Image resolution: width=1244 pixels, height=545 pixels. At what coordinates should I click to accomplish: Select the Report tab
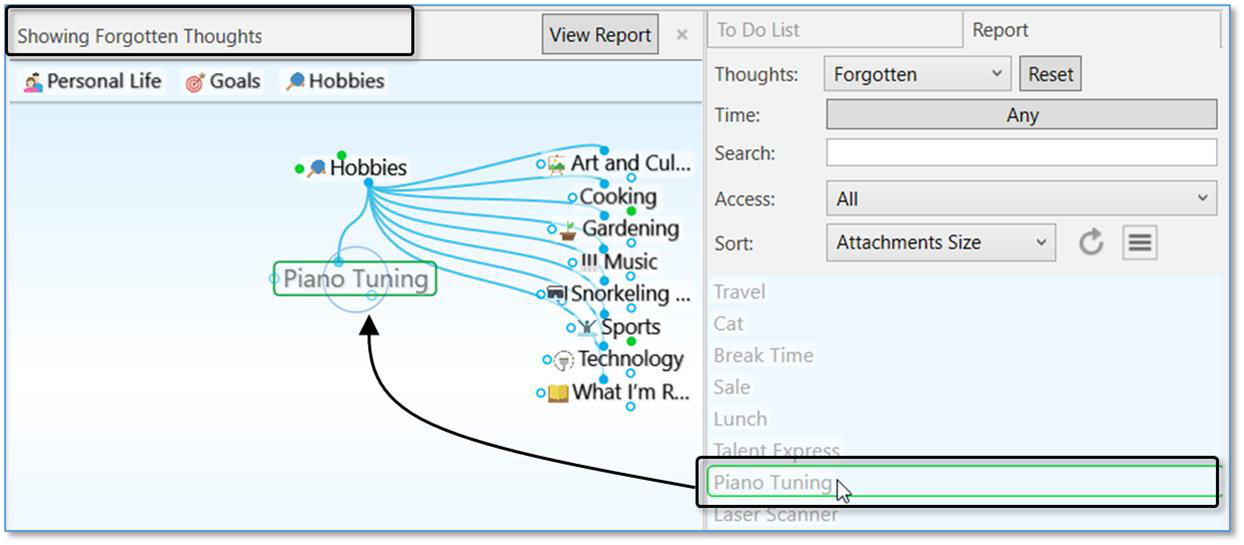tap(1000, 30)
